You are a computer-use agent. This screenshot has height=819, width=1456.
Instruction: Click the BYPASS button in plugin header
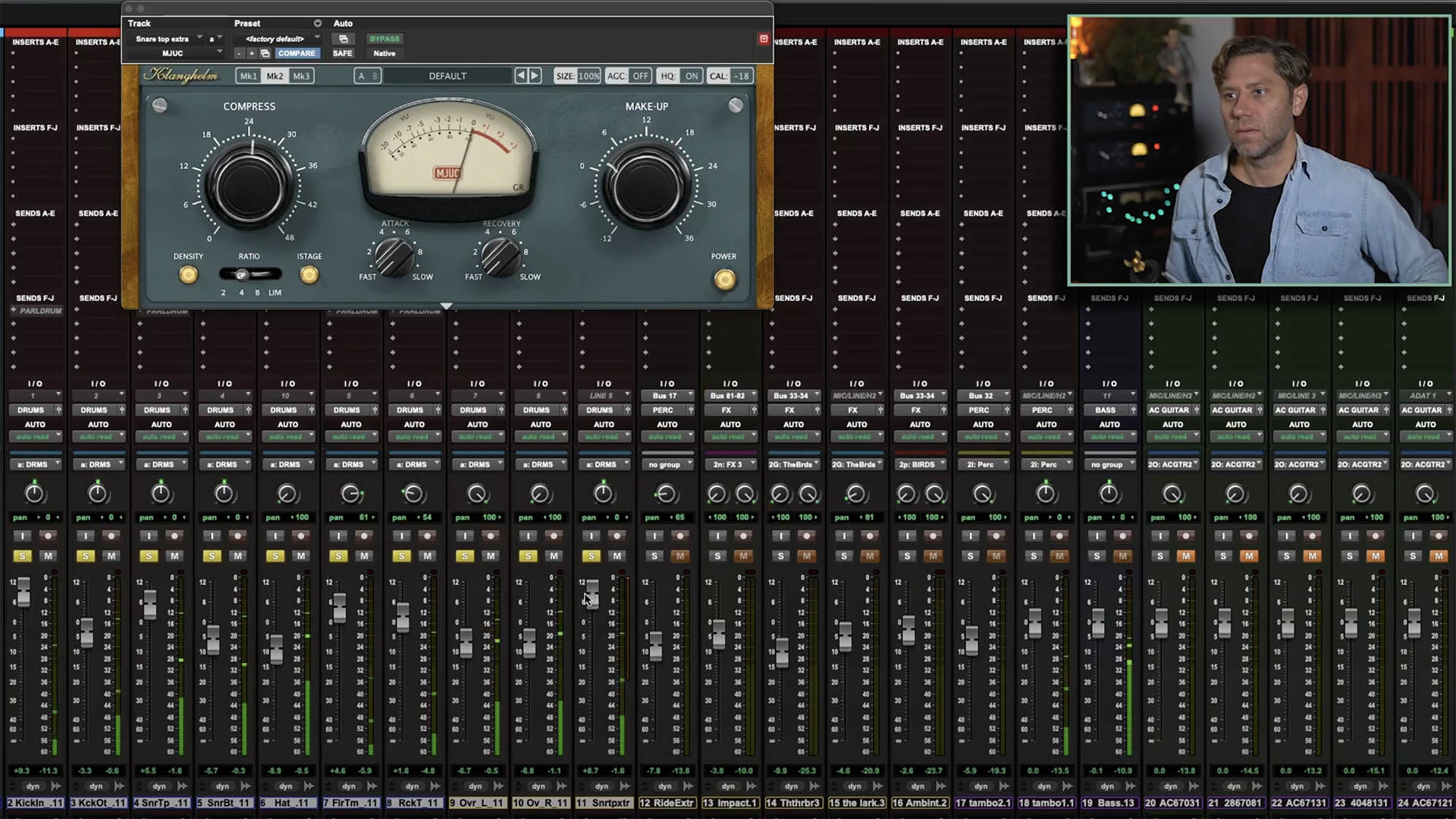click(384, 39)
